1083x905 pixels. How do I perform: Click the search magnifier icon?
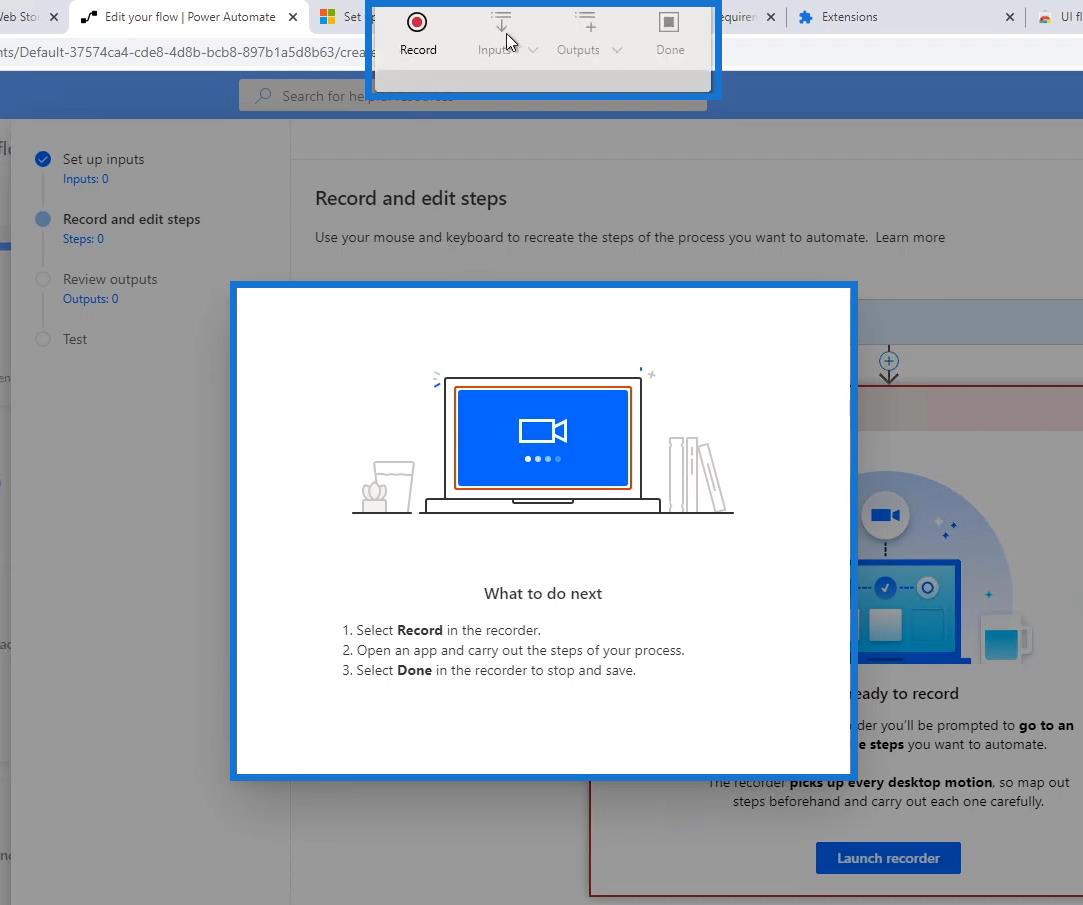(263, 96)
